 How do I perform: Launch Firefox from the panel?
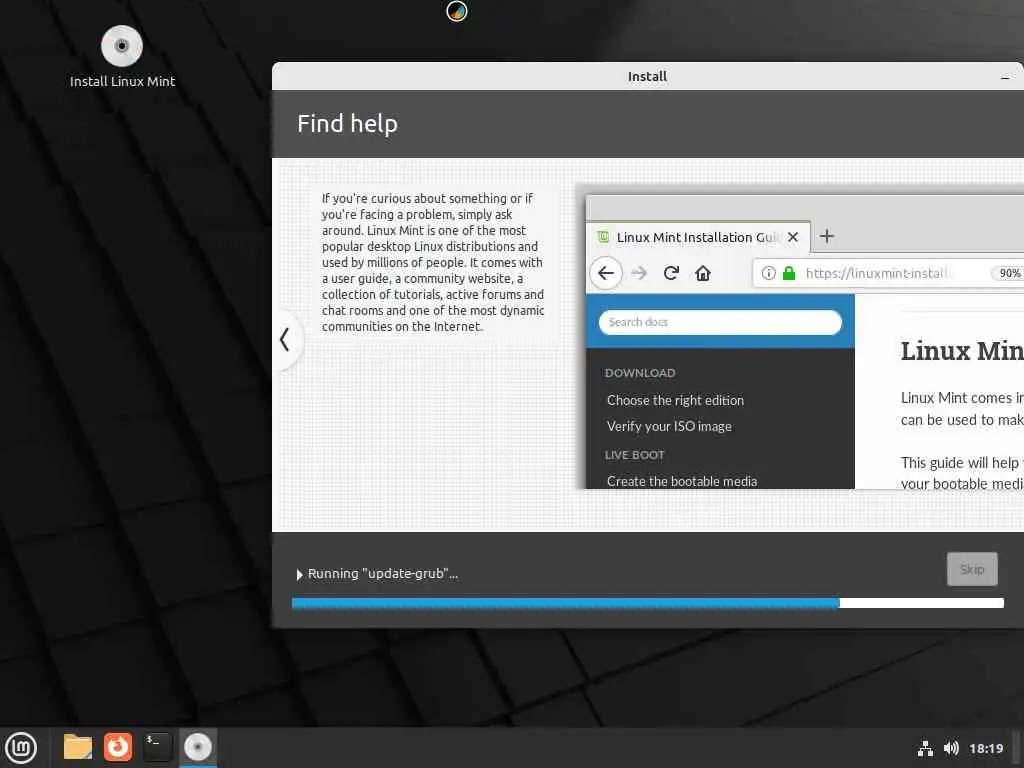[x=118, y=747]
